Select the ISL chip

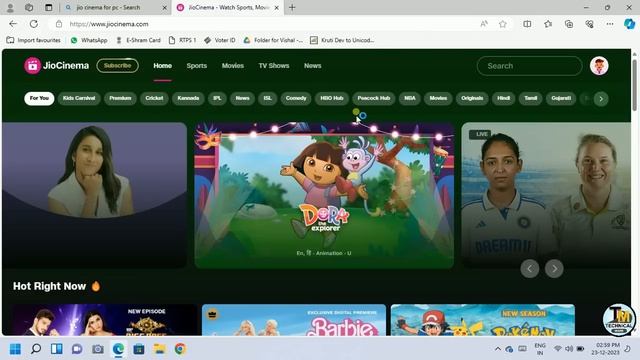[x=268, y=98]
